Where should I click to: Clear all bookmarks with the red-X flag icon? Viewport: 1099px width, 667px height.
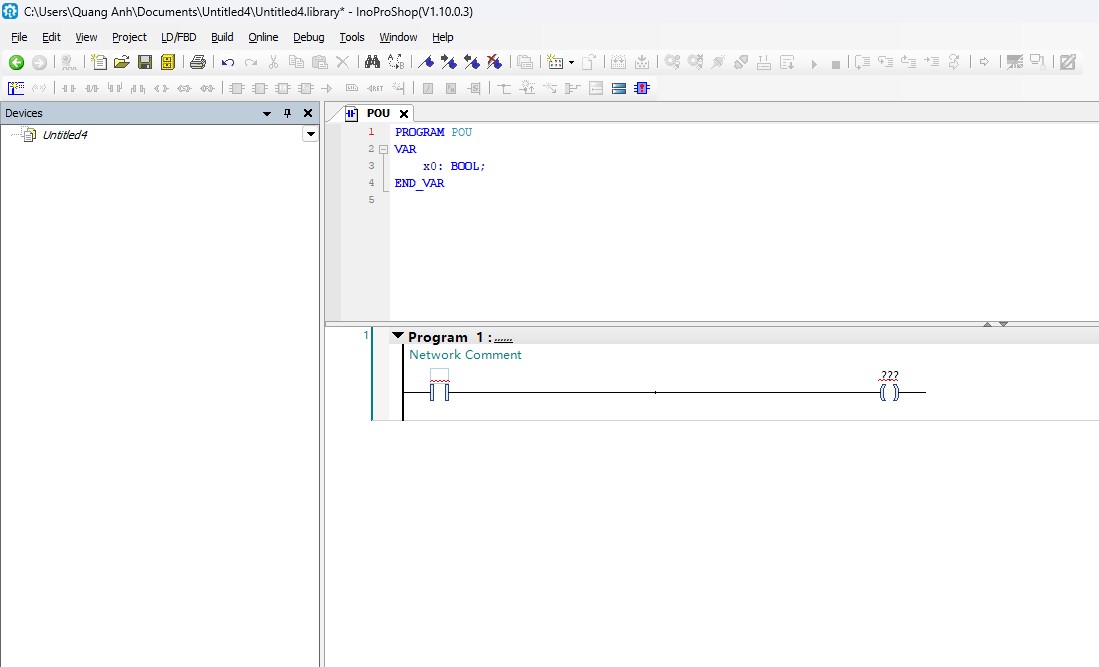click(494, 62)
